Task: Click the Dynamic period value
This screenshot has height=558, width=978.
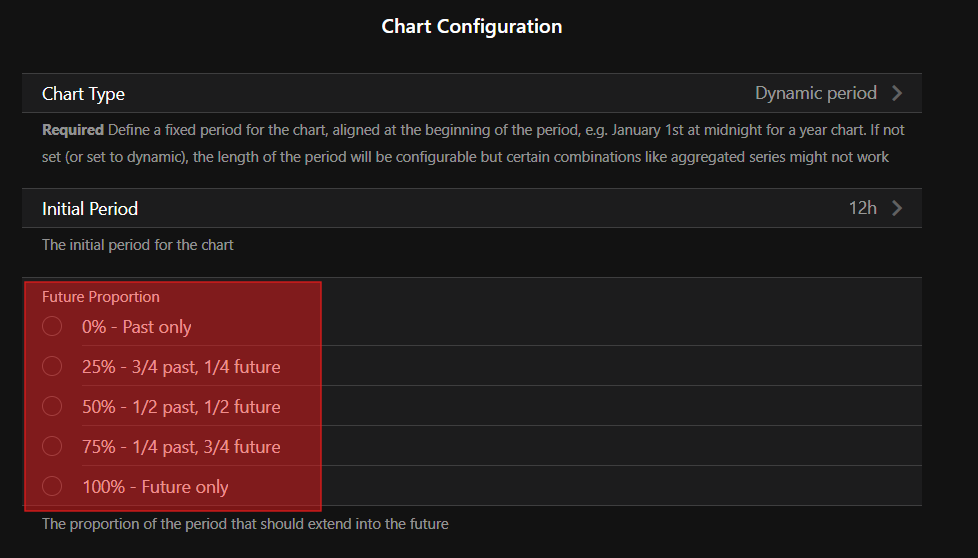Action: coord(815,93)
